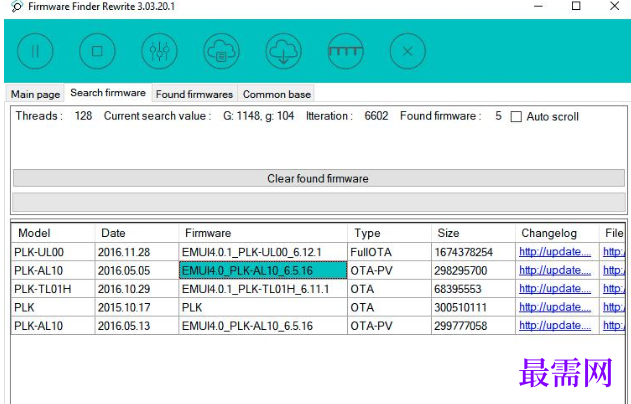Click the size cell 299777058

(x=473, y=326)
